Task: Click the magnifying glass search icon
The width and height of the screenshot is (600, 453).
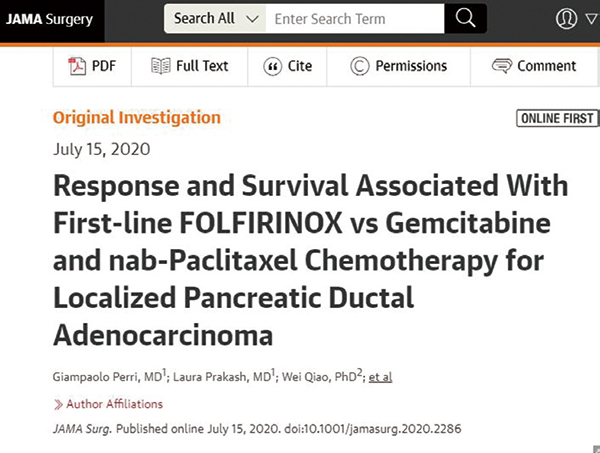Action: click(x=465, y=18)
